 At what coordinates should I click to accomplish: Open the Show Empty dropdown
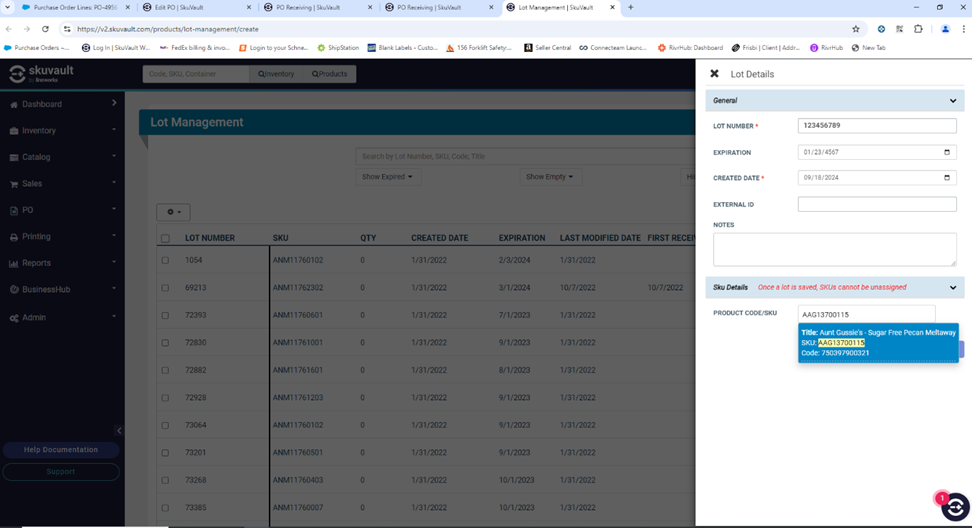[549, 177]
